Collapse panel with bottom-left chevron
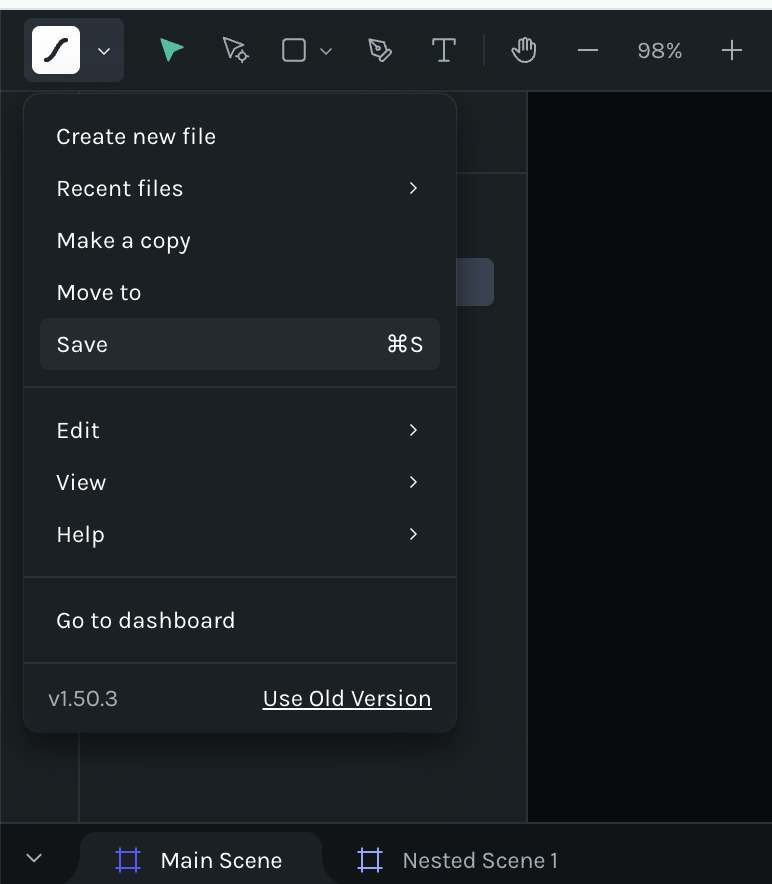The image size is (772, 884). pos(33,857)
